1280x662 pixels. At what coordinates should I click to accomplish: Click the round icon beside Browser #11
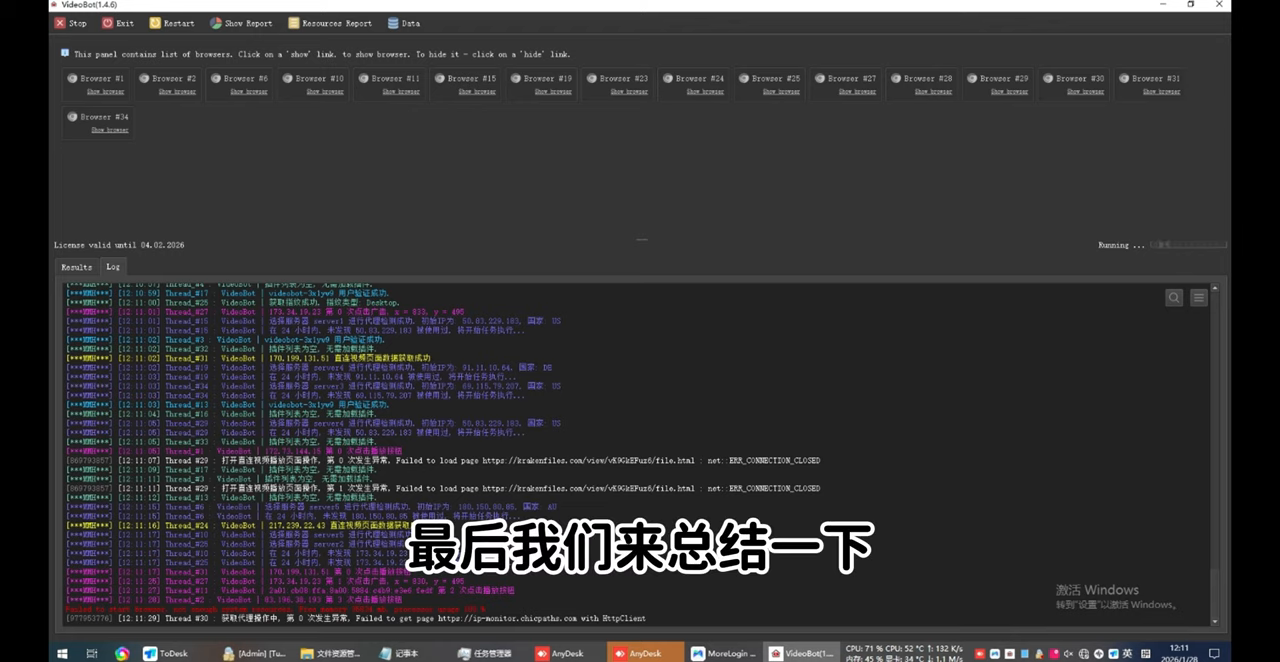[364, 78]
